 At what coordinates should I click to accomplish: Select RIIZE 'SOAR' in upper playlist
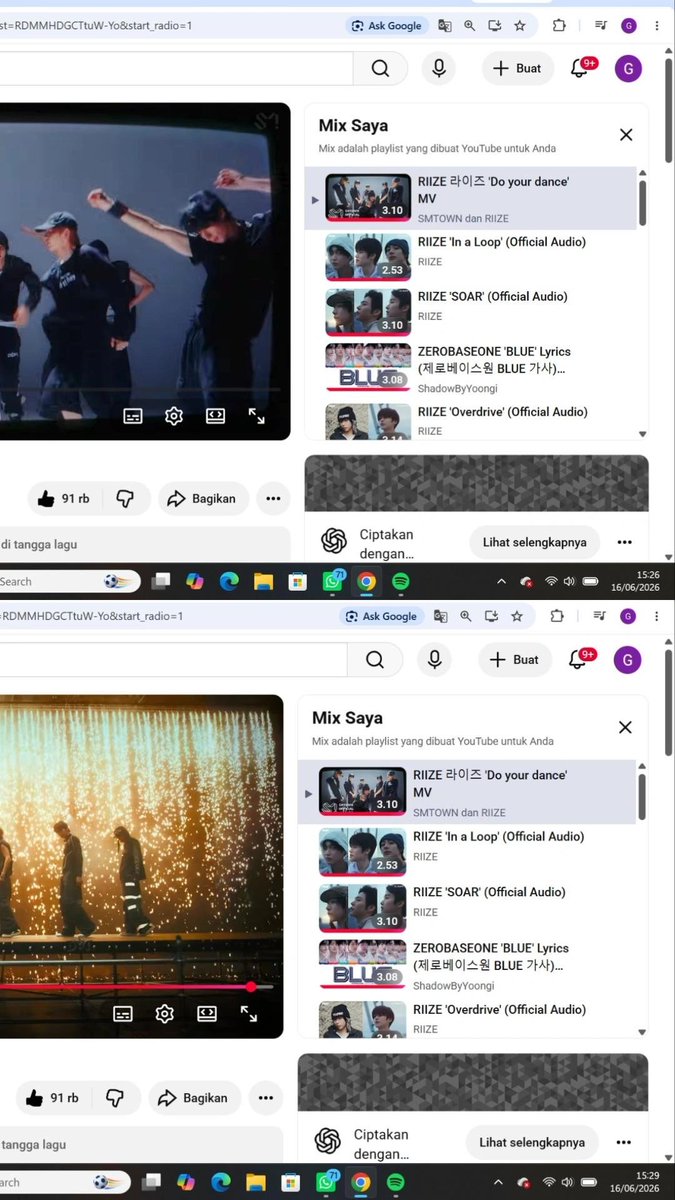point(470,311)
